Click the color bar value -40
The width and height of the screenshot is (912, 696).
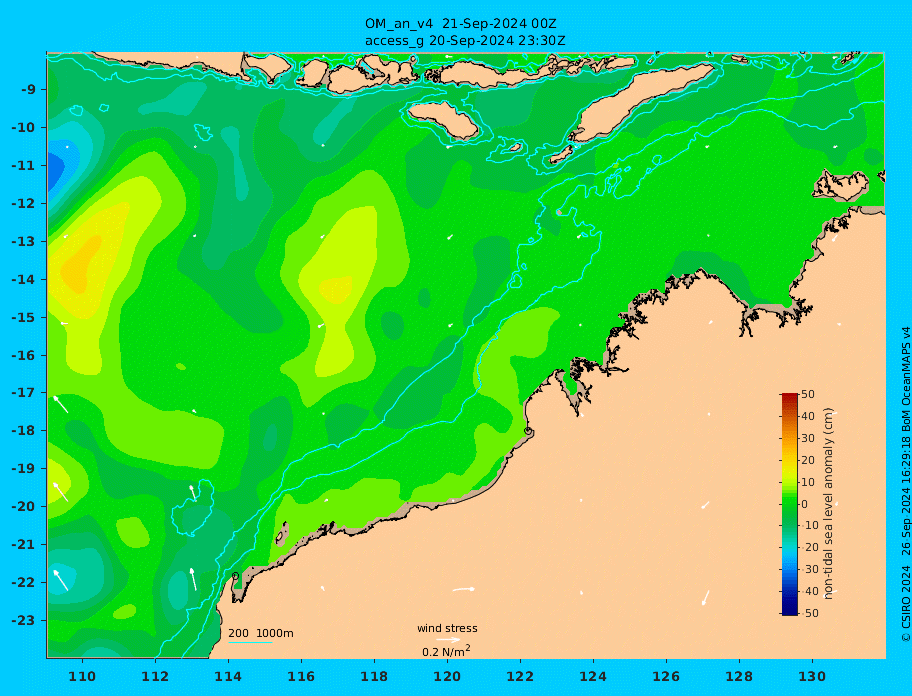coord(808,591)
